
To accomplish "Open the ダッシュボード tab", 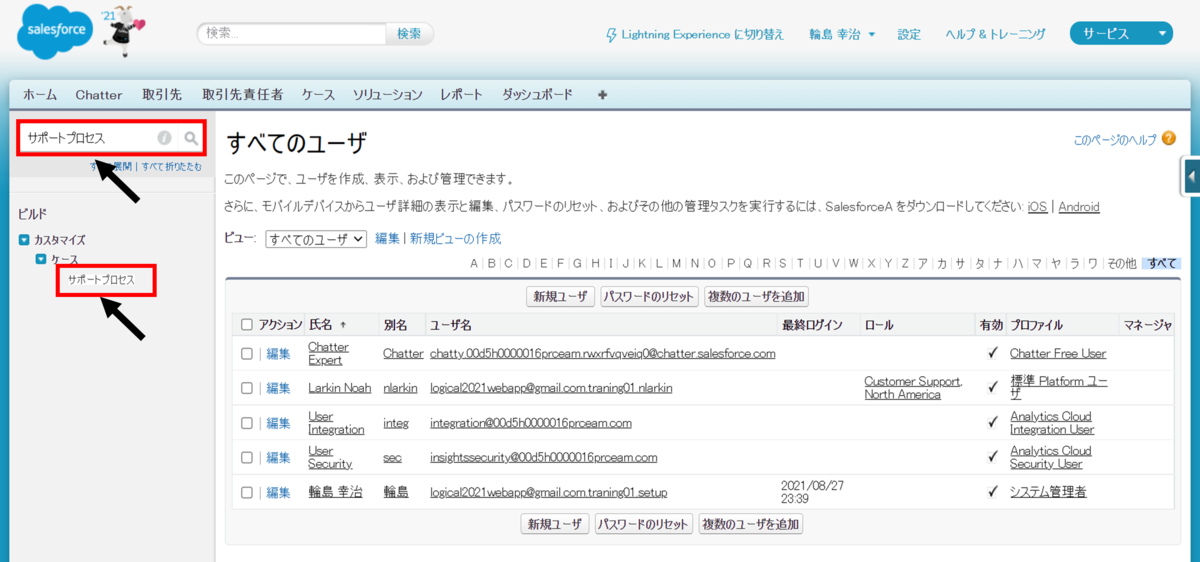I will tap(538, 95).
